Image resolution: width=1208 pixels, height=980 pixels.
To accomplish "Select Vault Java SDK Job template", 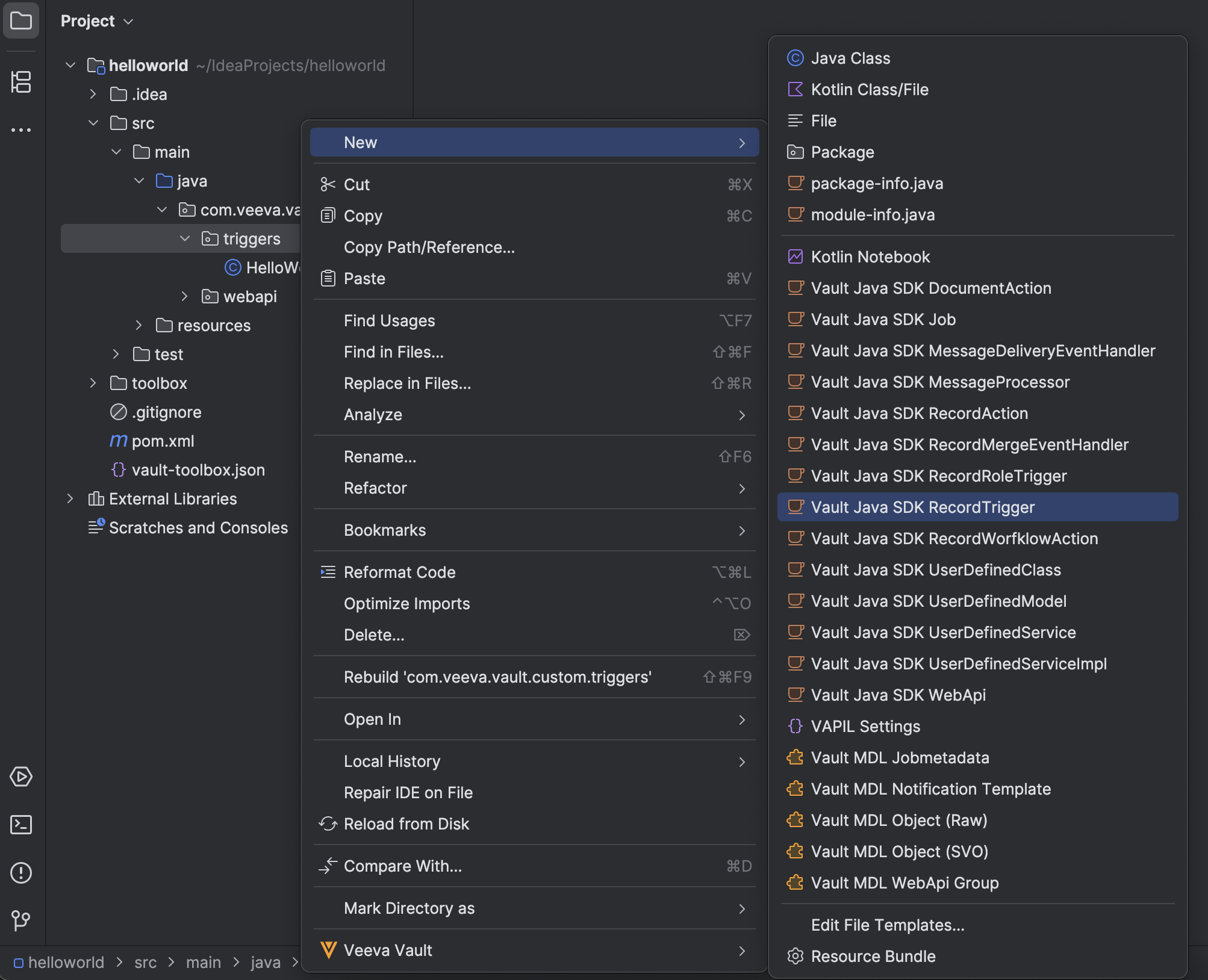I will (x=977, y=319).
